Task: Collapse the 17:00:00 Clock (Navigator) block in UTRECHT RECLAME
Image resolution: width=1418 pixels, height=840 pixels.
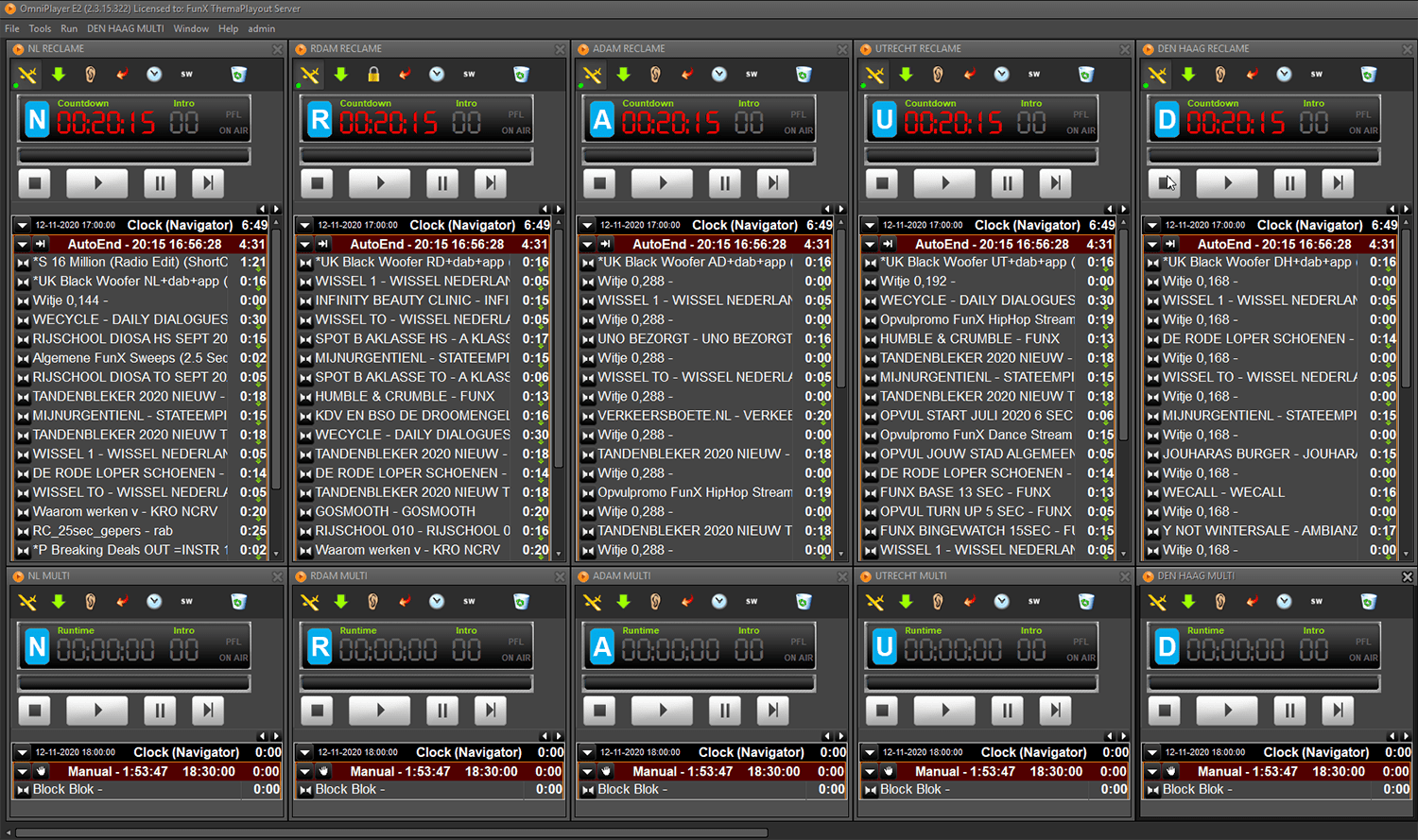Action: tap(870, 225)
